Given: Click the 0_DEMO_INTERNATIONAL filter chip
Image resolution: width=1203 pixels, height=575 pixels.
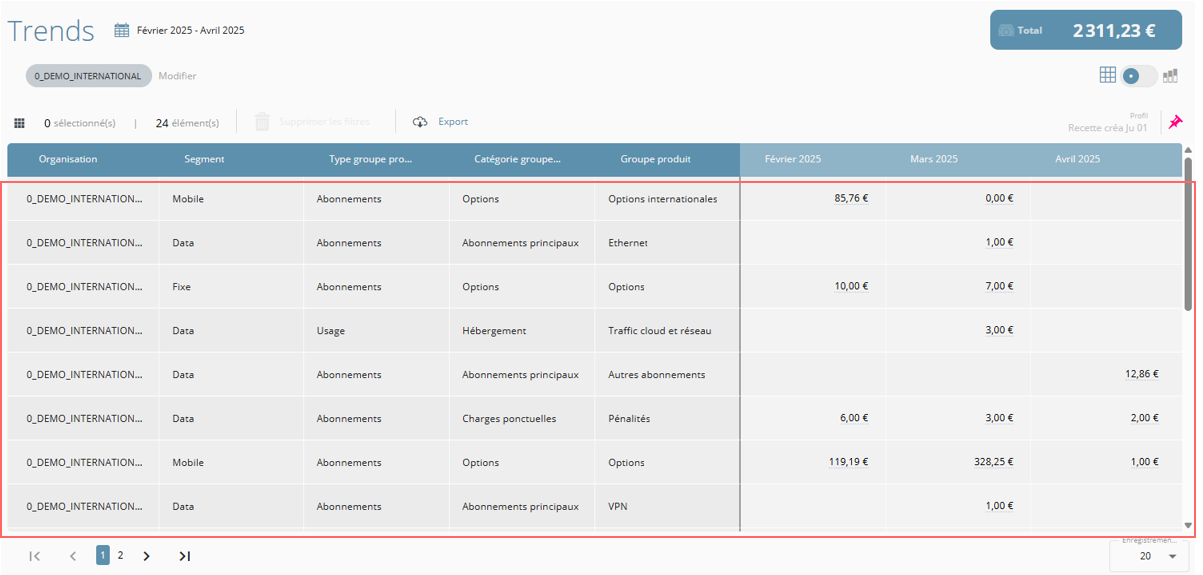Looking at the screenshot, I should [88, 76].
